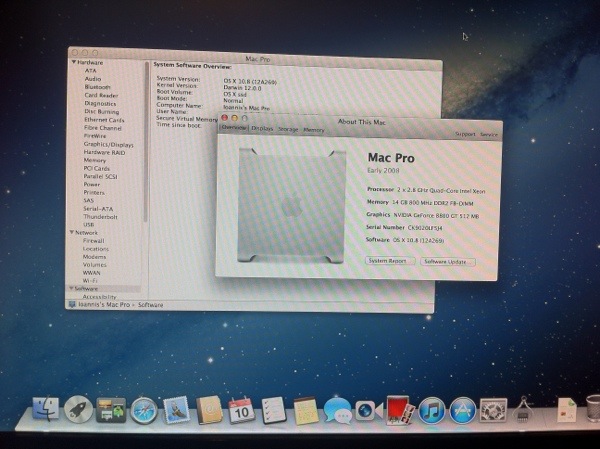Screen dimensions: 600x449
Task: Switch to the Storage tab
Action: 288,130
